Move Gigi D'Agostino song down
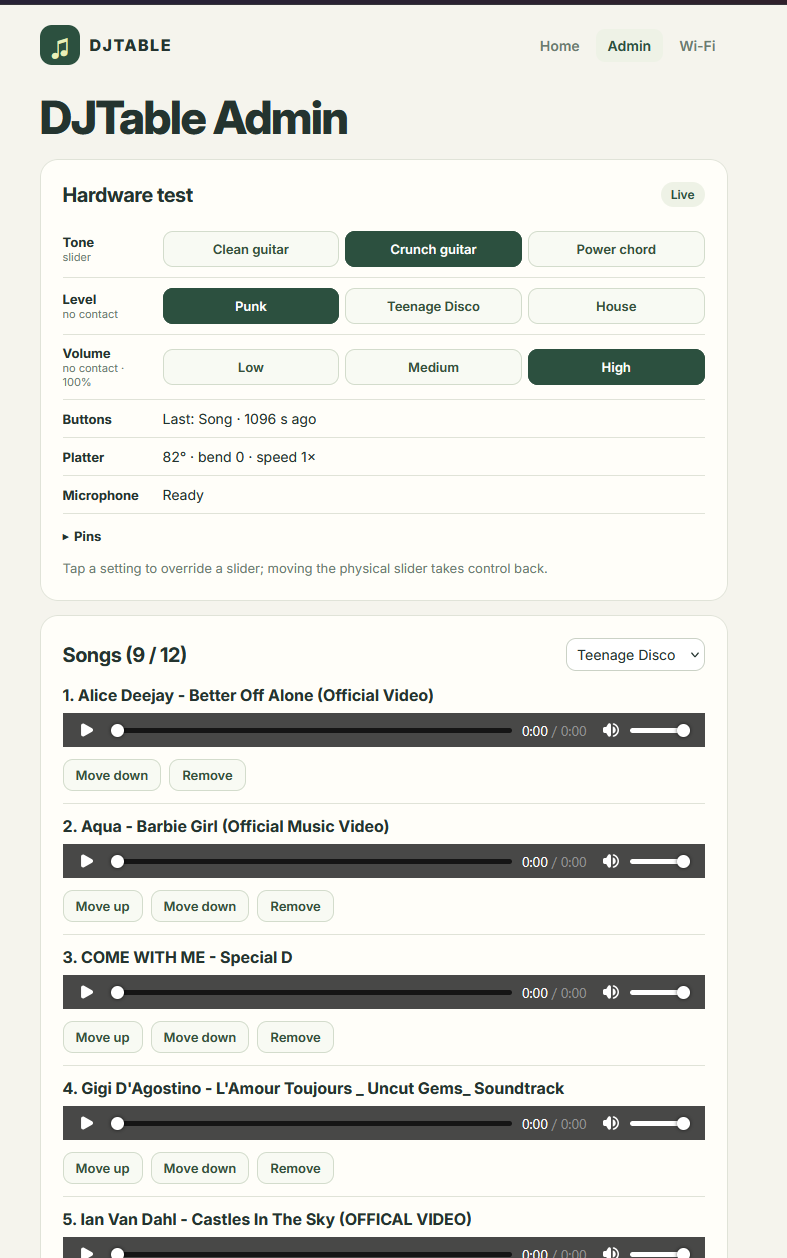This screenshot has height=1258, width=787. click(200, 1168)
